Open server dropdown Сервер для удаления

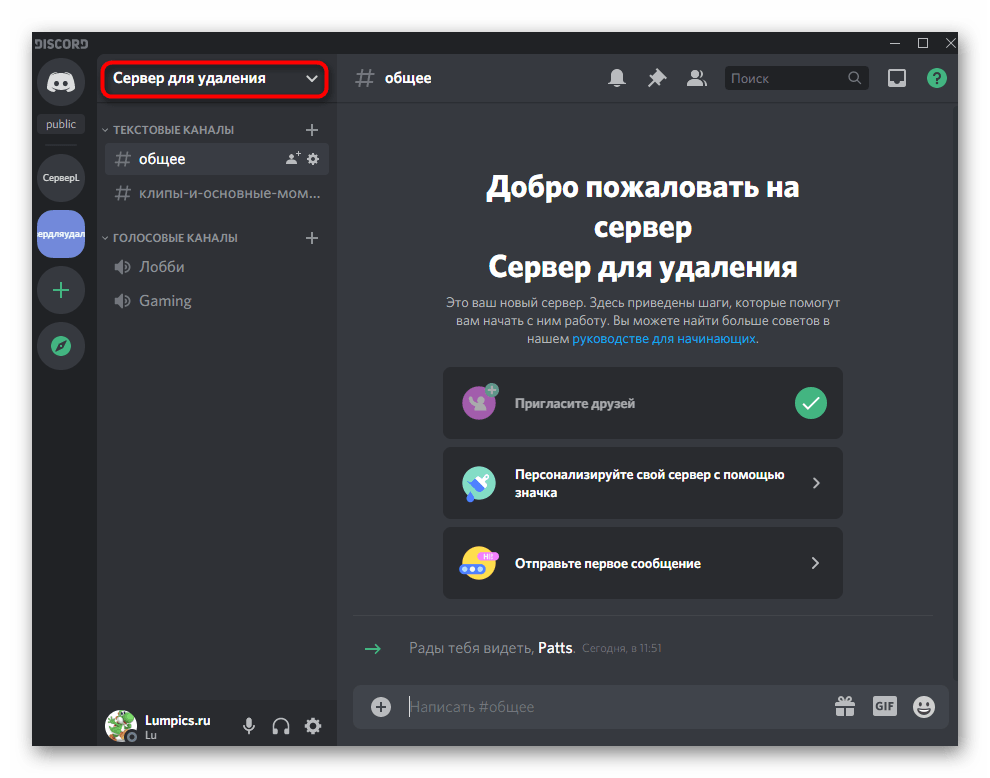tap(215, 79)
